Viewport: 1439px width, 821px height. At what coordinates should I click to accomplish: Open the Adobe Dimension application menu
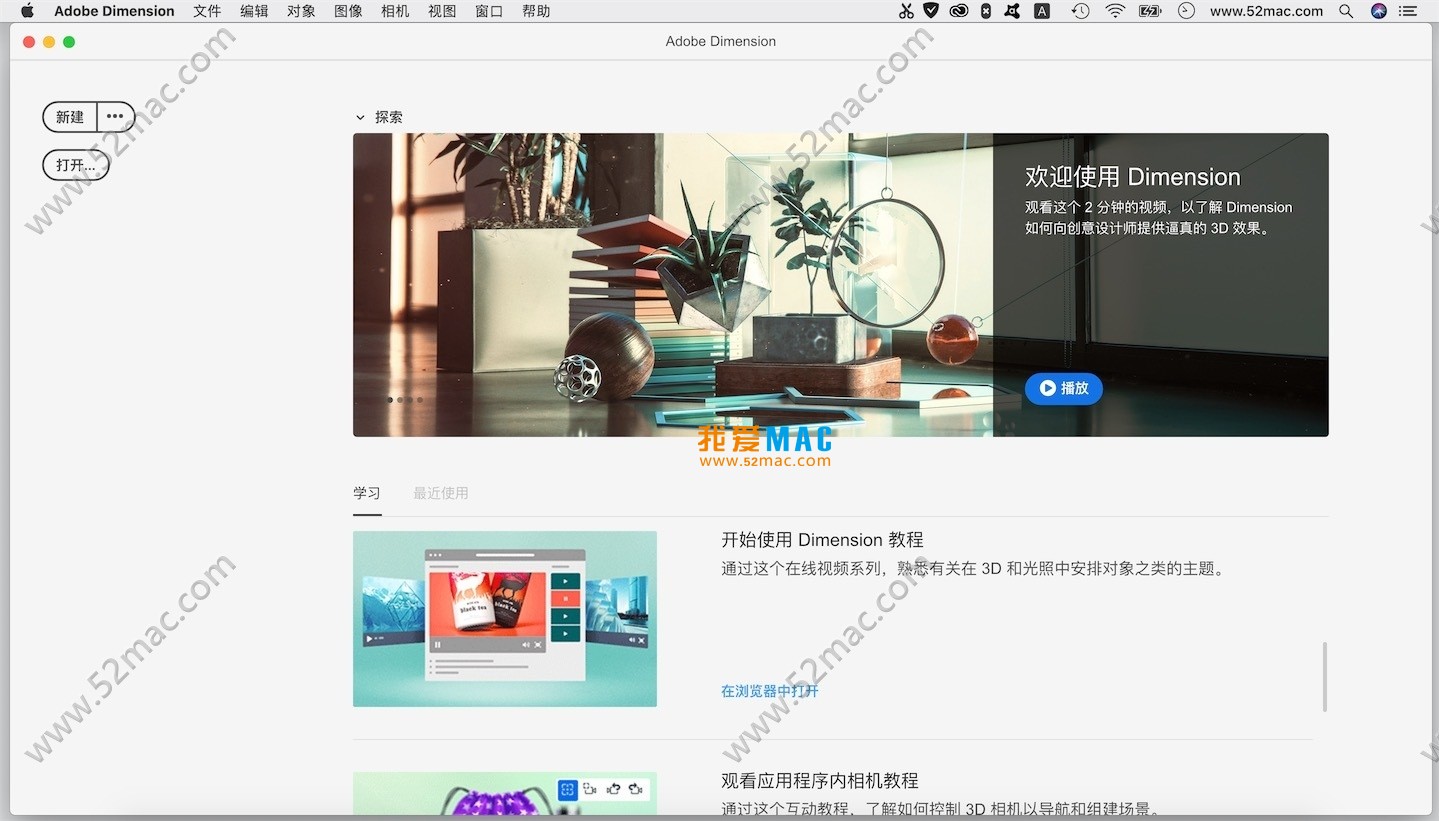(114, 11)
